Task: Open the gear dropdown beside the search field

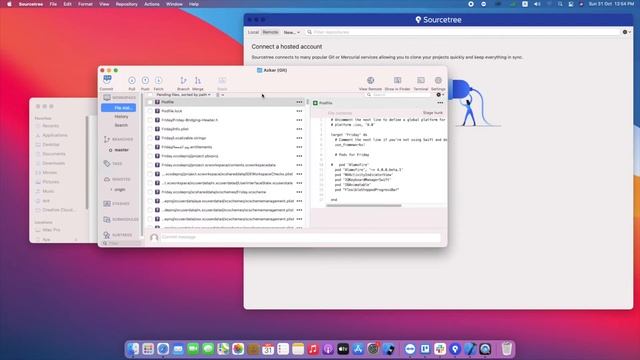Action: pyautogui.click(x=440, y=95)
